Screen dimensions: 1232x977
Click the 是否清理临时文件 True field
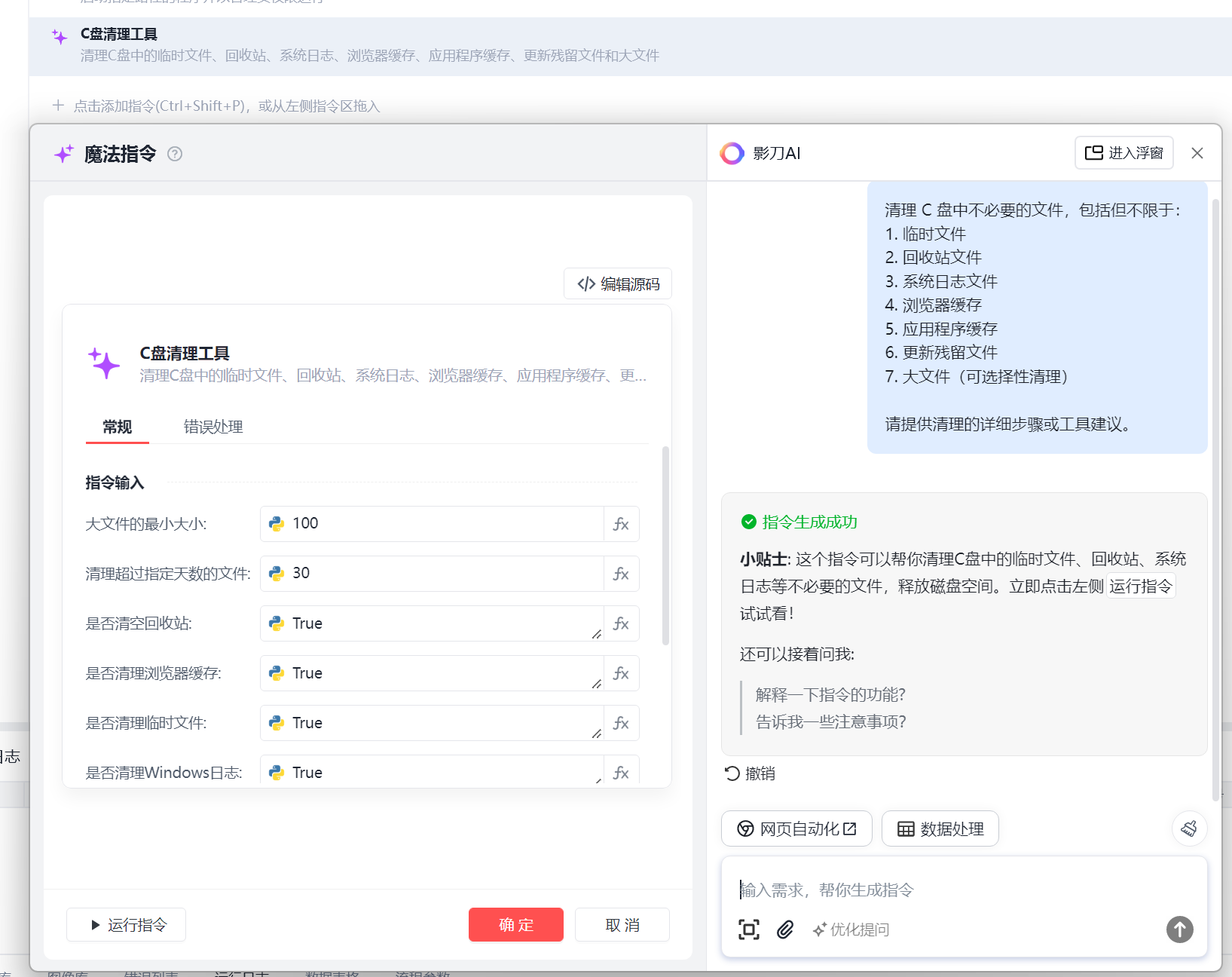(x=432, y=723)
